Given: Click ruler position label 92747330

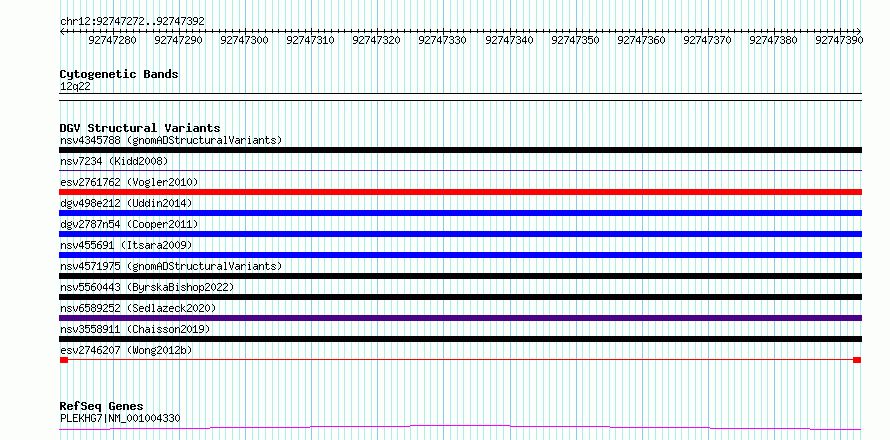Looking at the screenshot, I should [x=442, y=40].
